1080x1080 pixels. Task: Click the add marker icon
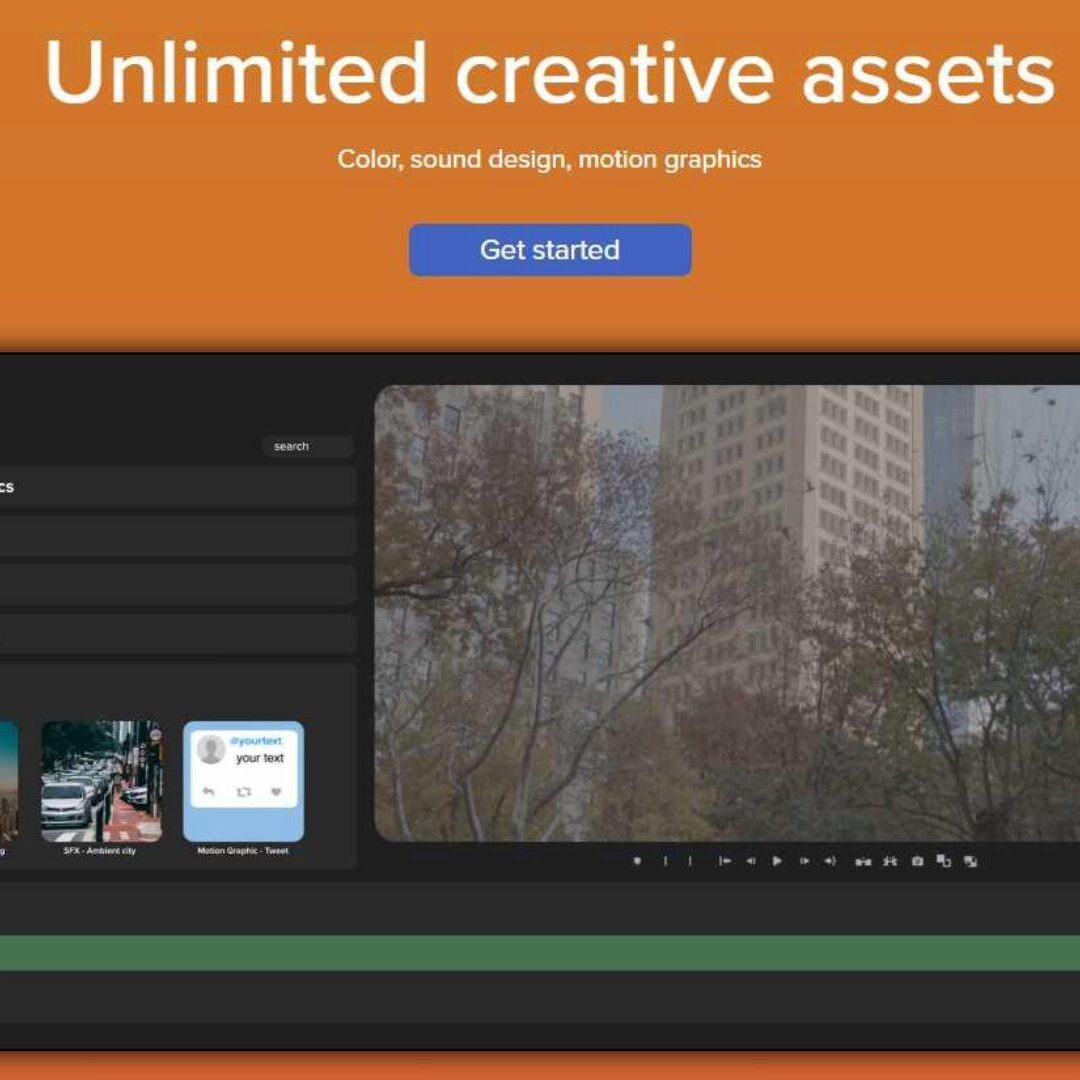tap(637, 861)
